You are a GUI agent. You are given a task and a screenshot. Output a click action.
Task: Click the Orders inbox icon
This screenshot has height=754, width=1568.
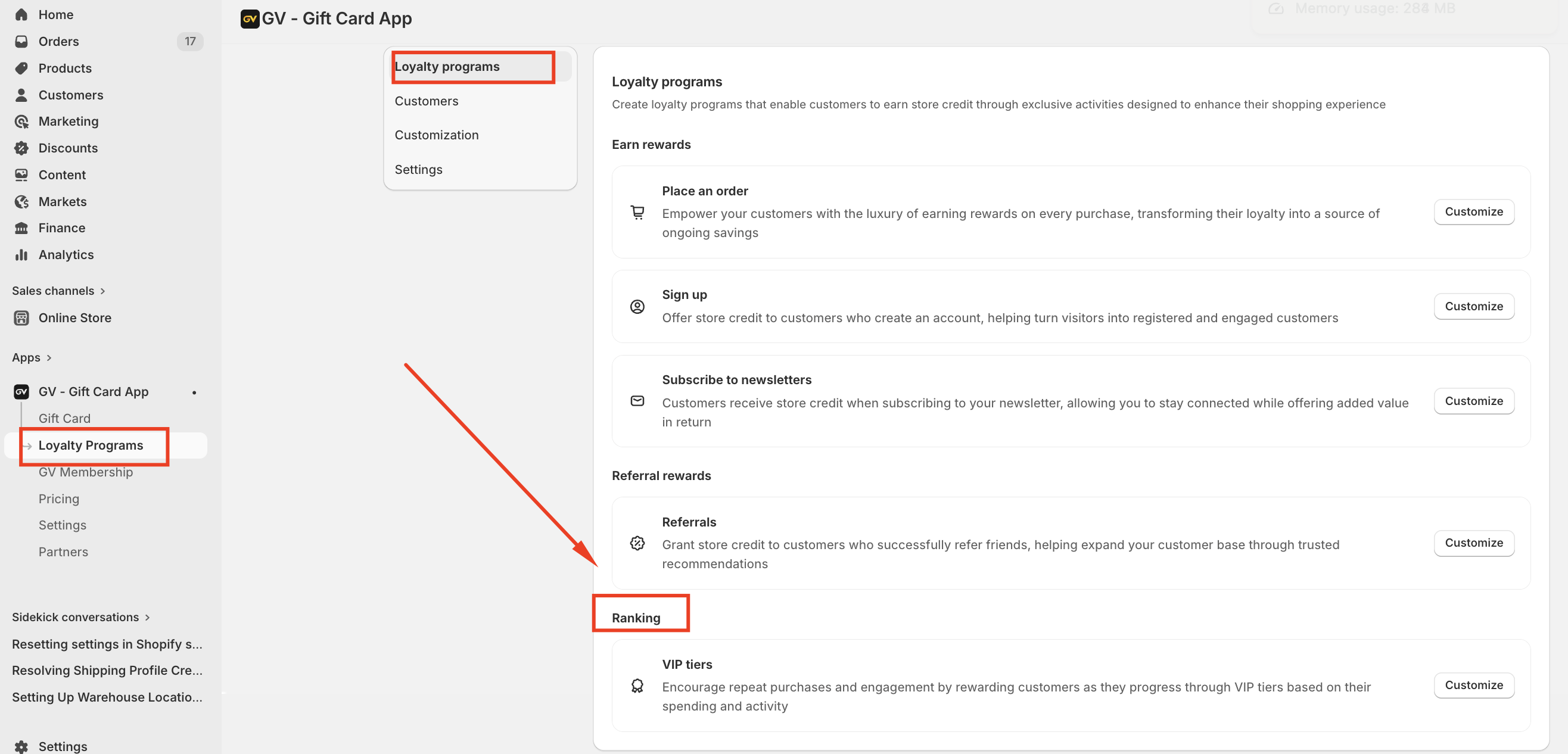21,41
